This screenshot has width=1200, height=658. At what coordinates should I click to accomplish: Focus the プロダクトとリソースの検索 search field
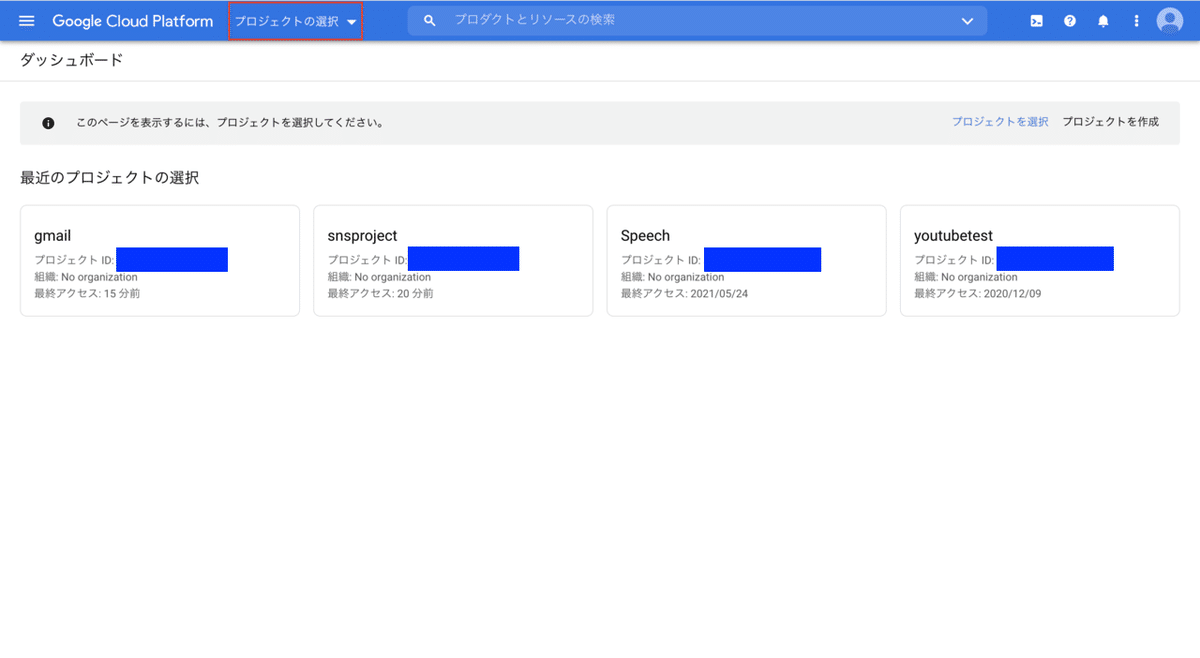[x=697, y=20]
